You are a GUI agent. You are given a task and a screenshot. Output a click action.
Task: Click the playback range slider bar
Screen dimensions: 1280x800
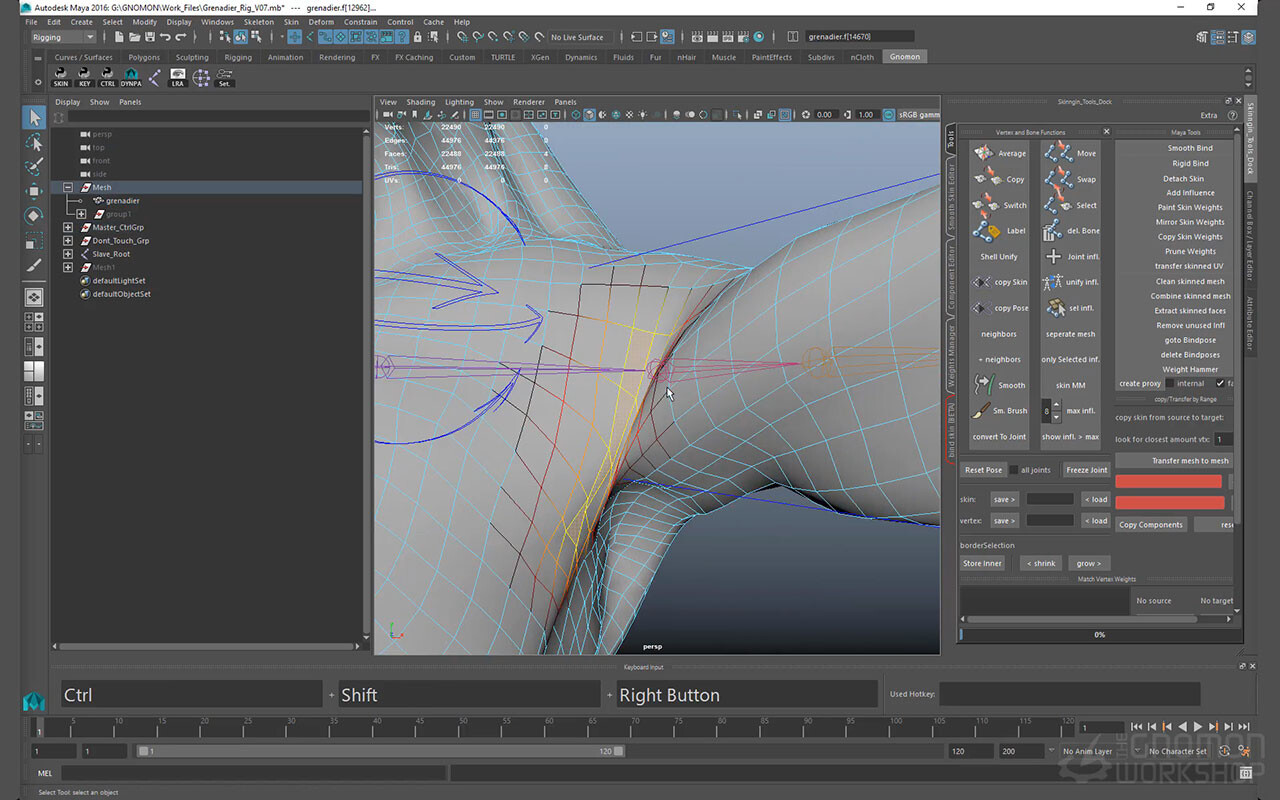coord(381,751)
